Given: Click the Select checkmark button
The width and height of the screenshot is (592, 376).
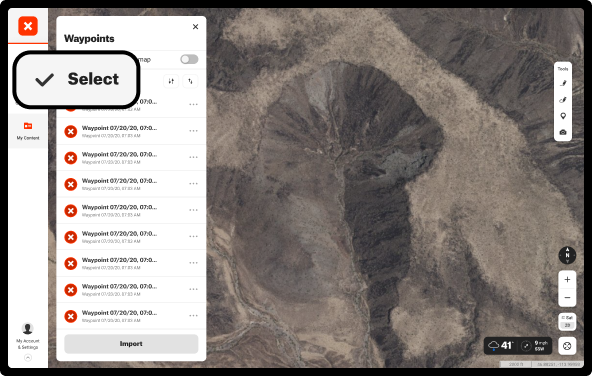Looking at the screenshot, I should pyautogui.click(x=77, y=79).
